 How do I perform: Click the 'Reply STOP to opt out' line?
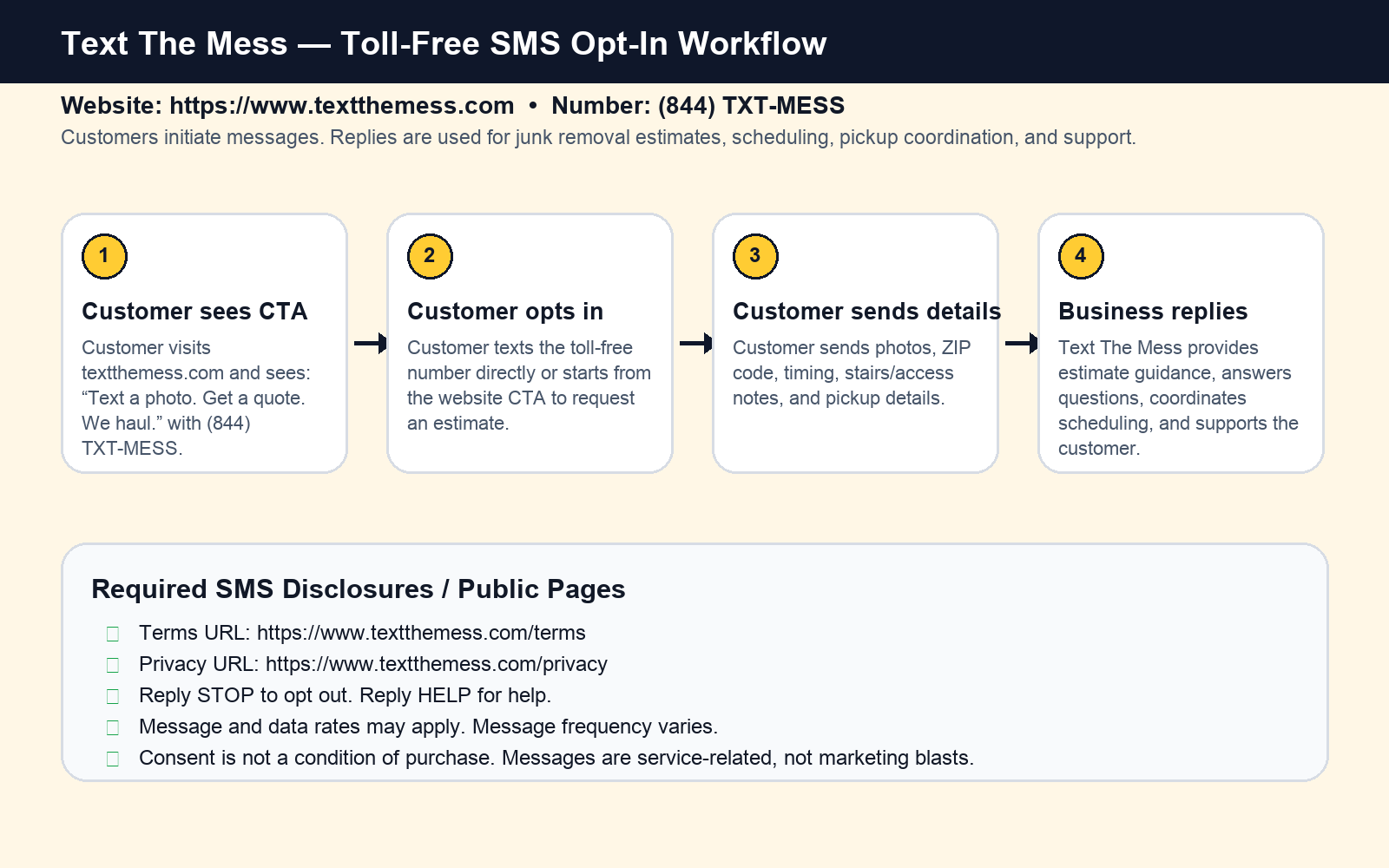pos(345,695)
